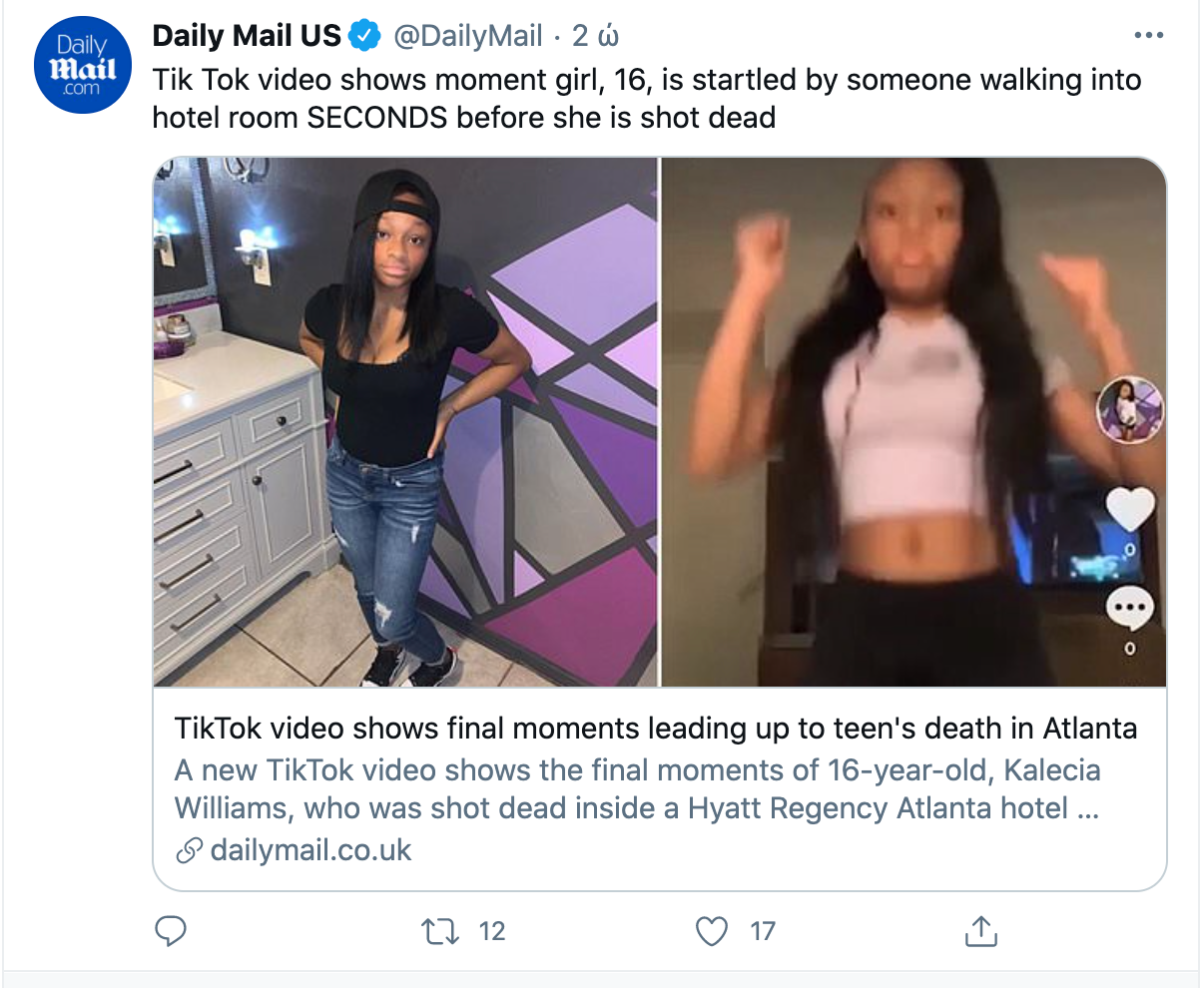Click the tweet text about the Tik Tok video
Viewport: 1204px width, 988px height.
coord(646,98)
